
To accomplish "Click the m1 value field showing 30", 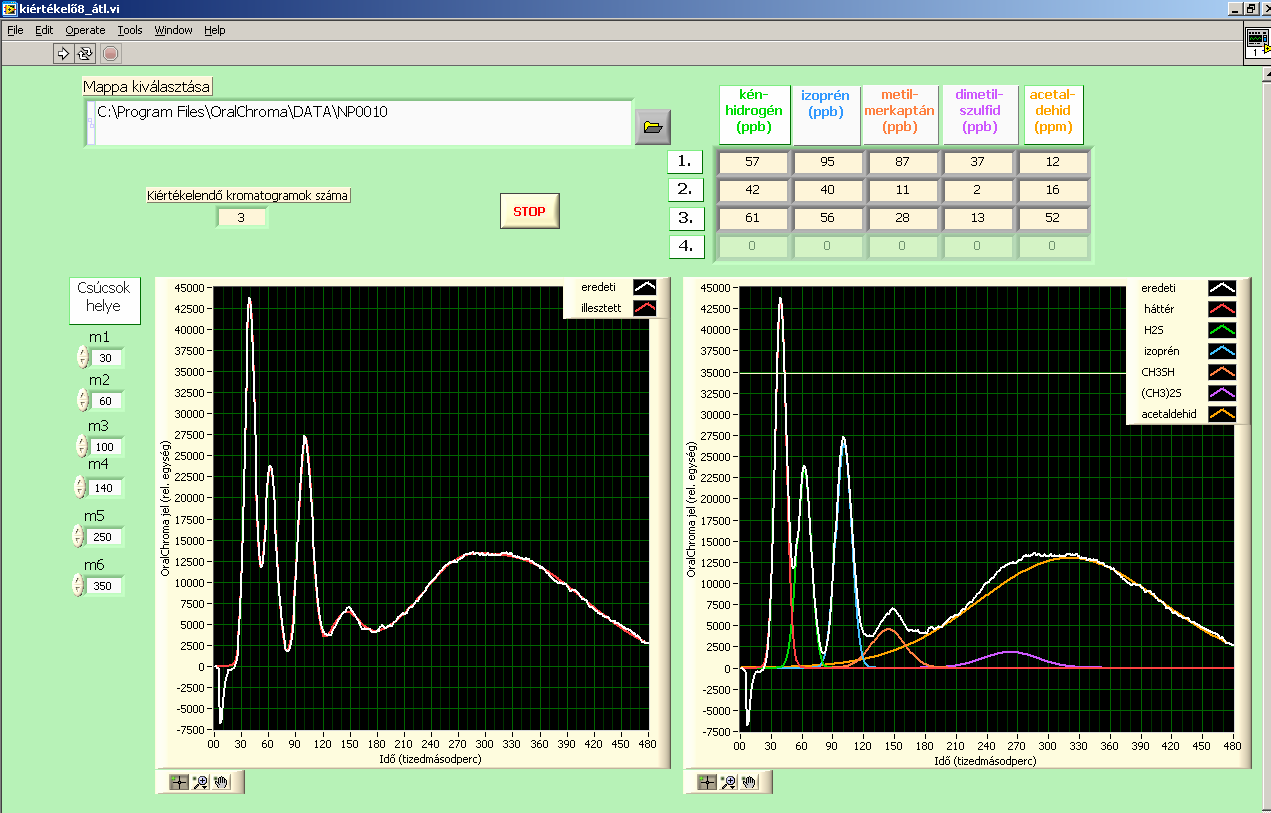I will click(105, 357).
